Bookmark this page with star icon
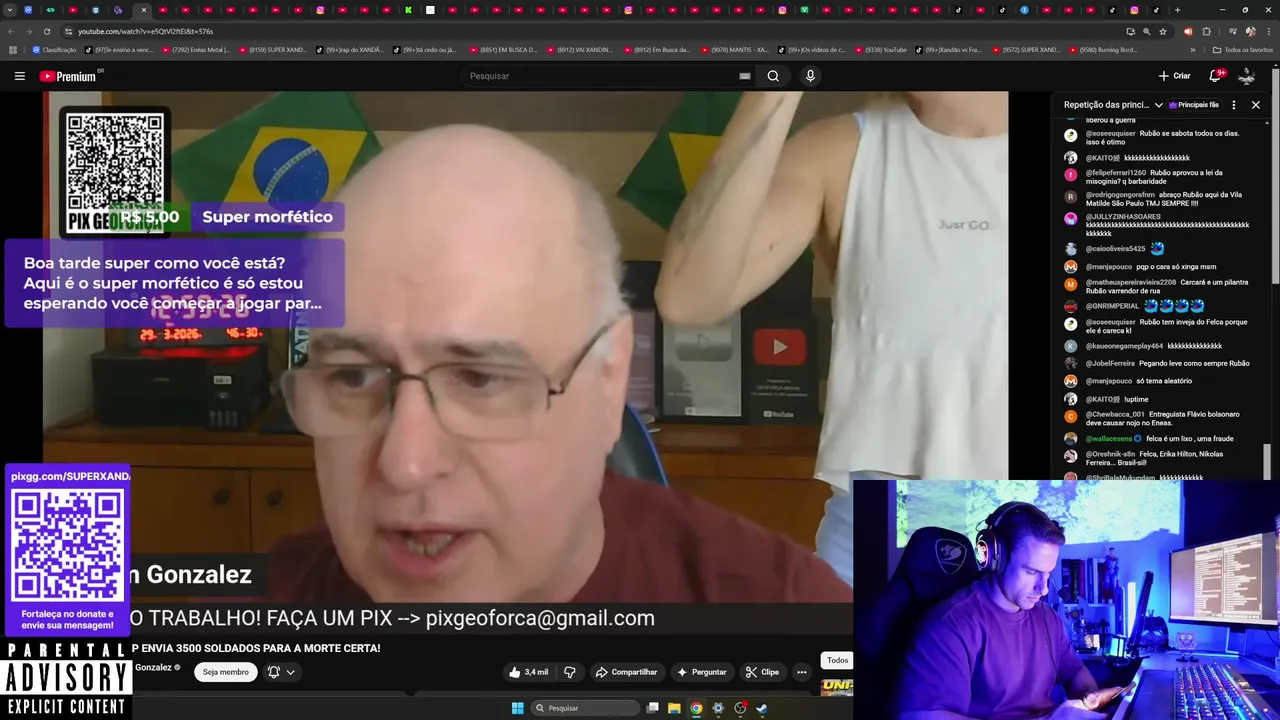Image resolution: width=1280 pixels, height=720 pixels. point(1162,31)
